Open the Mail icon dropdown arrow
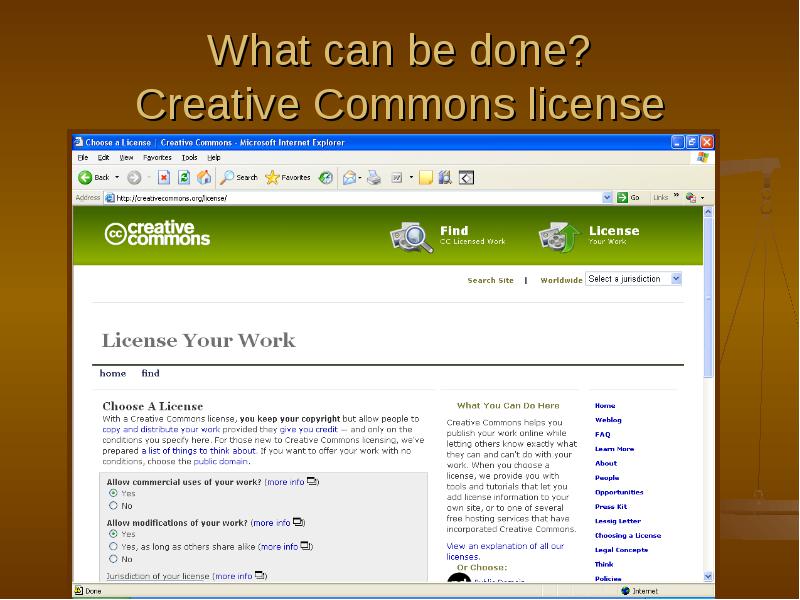The height and width of the screenshot is (600, 800). tap(360, 178)
